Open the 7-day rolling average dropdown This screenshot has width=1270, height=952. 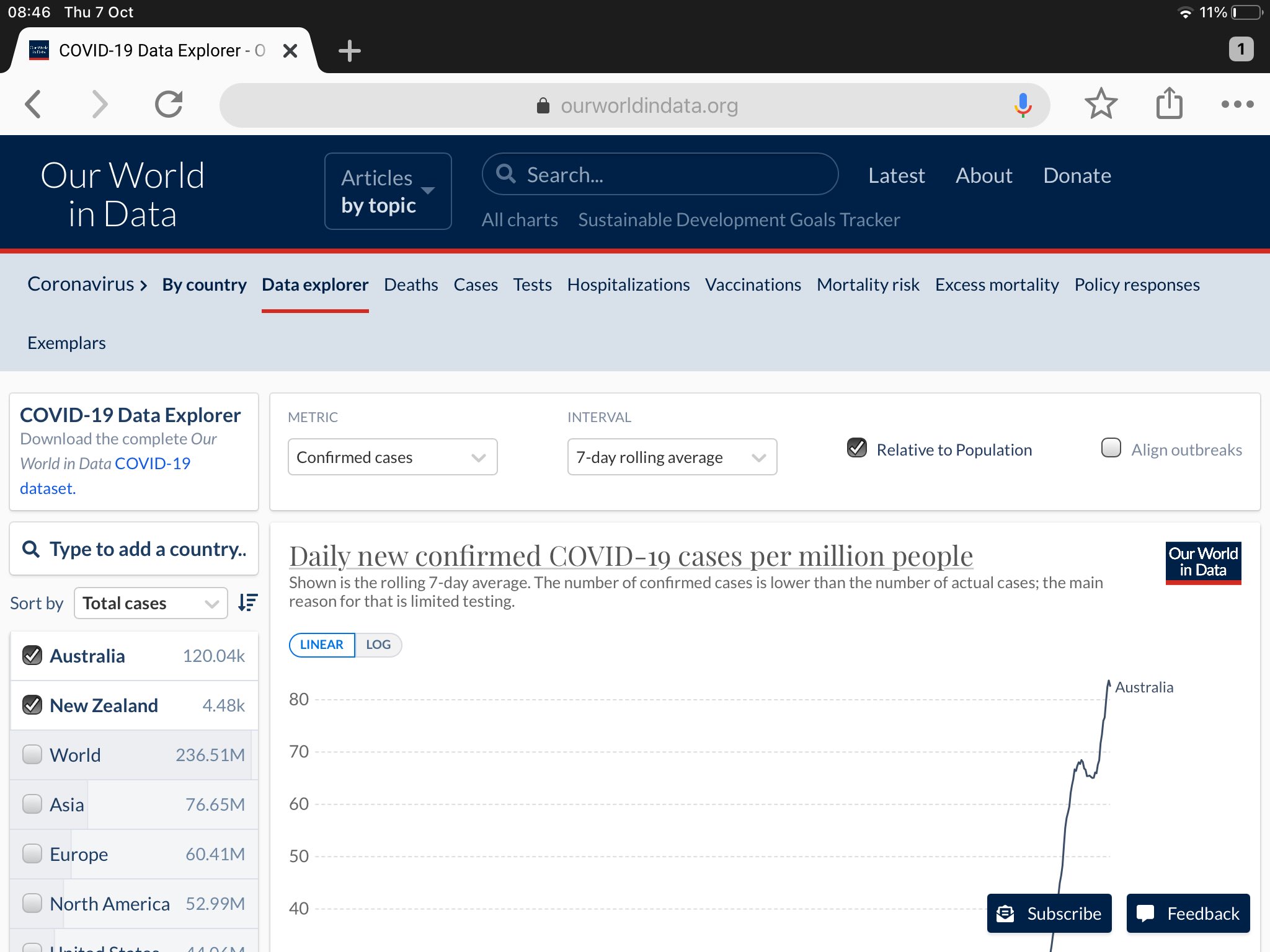(672, 457)
